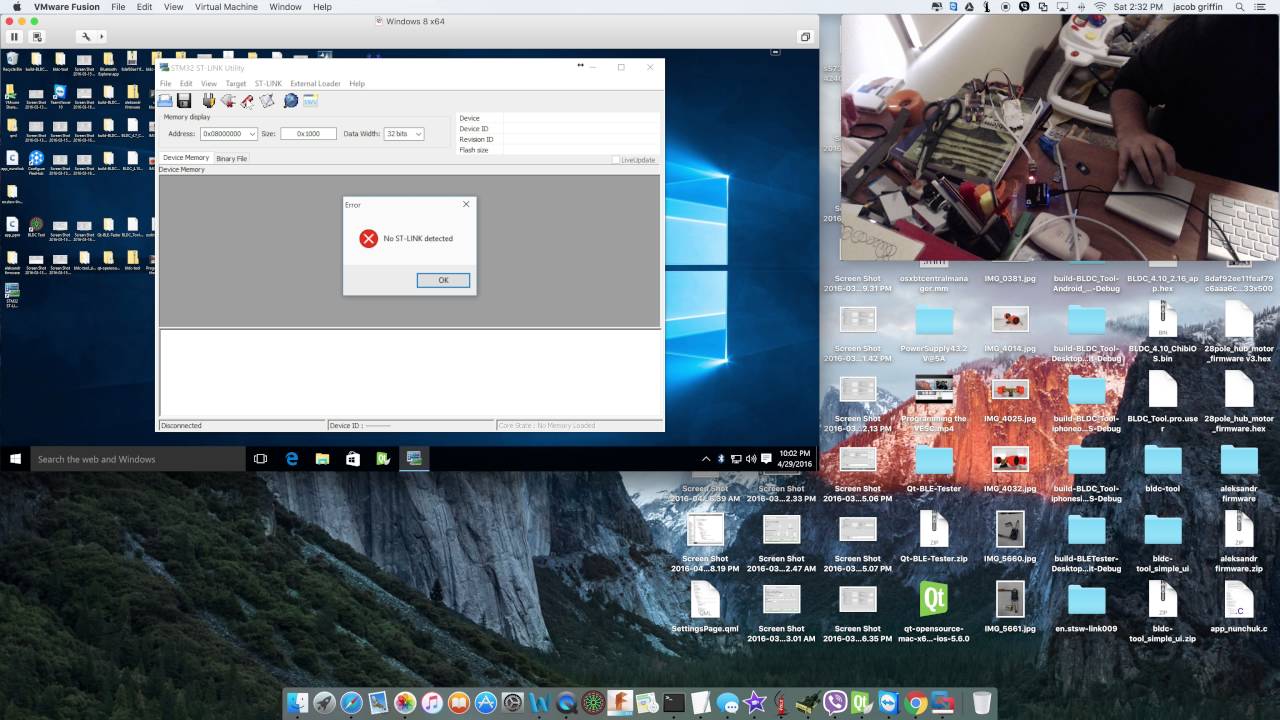The height and width of the screenshot is (720, 1280).
Task: Open Finder in the macOS Dock
Action: pyautogui.click(x=297, y=703)
